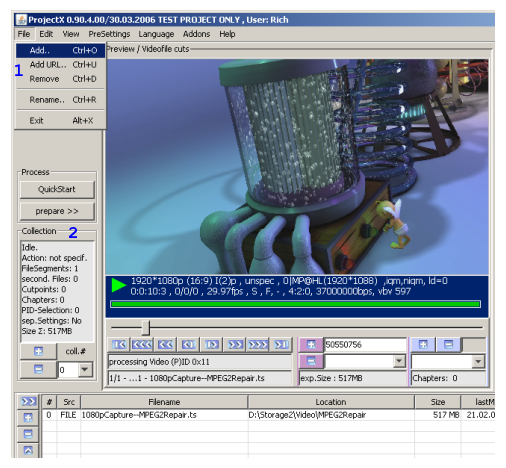Add chapter with blue plus button
This screenshot has width=506, height=468.
coord(423,345)
